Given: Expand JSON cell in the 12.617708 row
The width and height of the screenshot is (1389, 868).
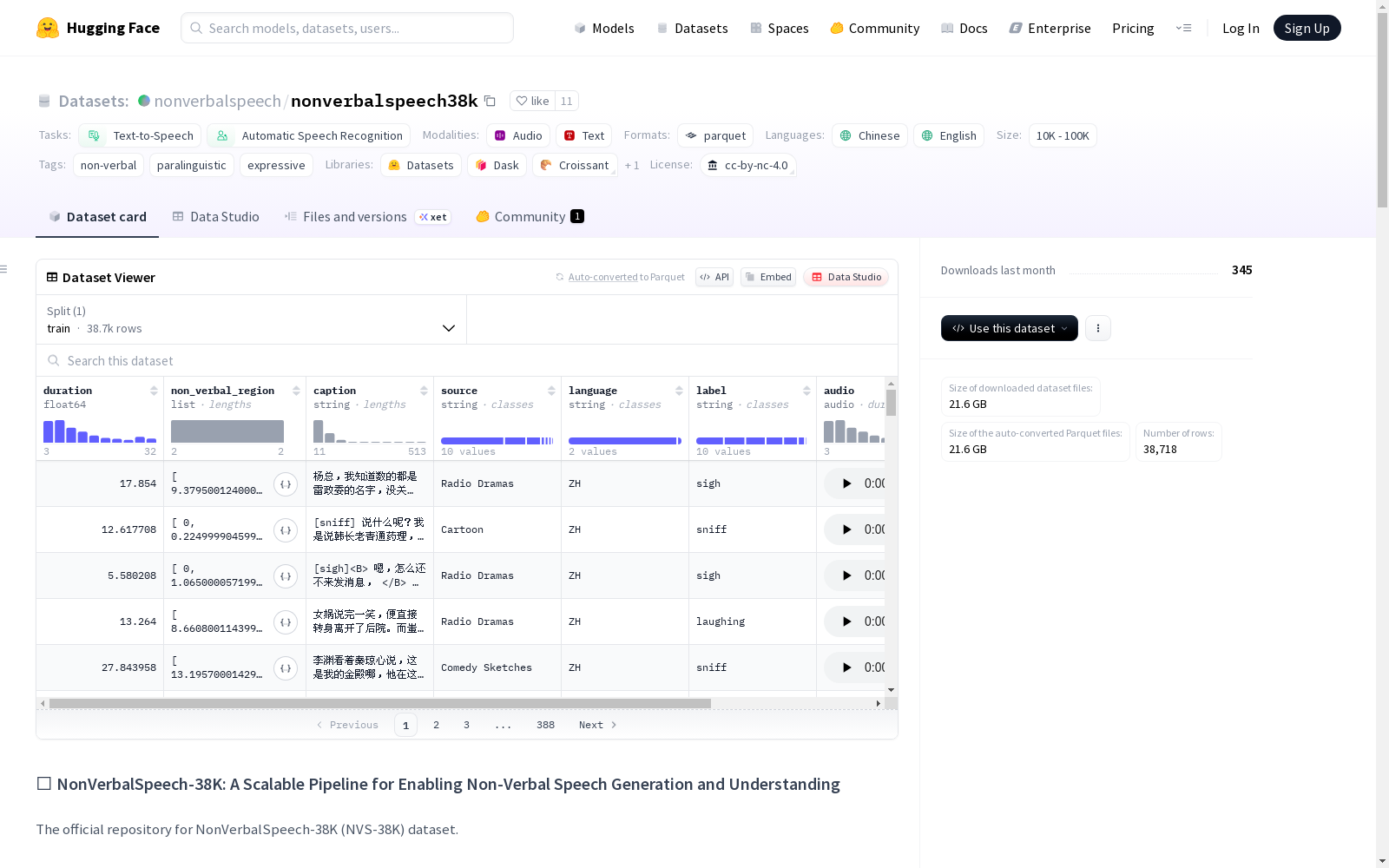Looking at the screenshot, I should pos(286,530).
